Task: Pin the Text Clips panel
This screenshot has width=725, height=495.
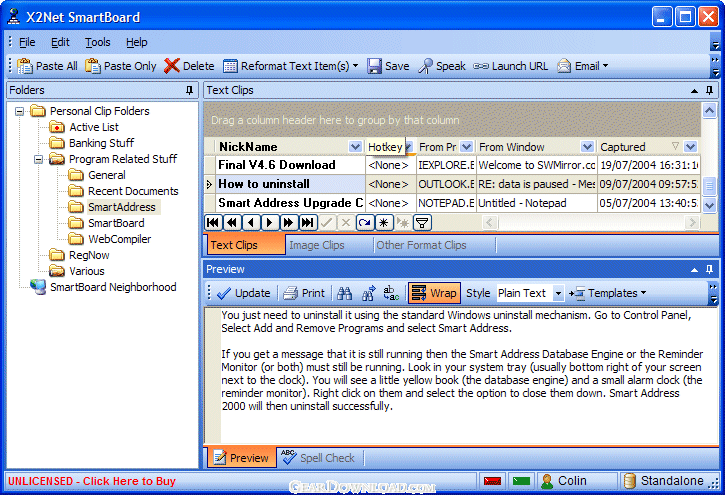Action: [x=709, y=90]
